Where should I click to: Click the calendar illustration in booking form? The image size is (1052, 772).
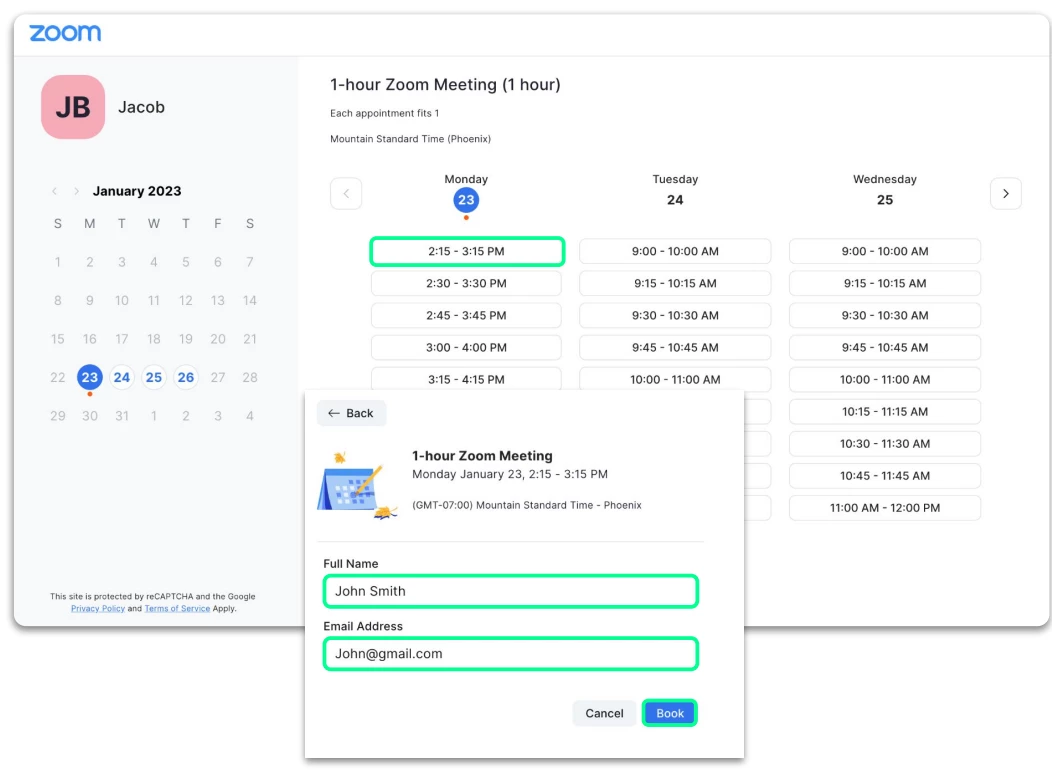pos(358,486)
